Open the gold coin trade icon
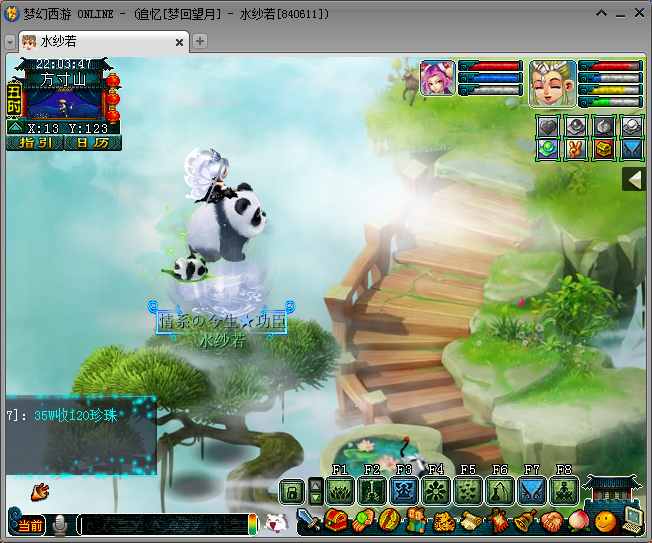The height and width of the screenshot is (543, 652). click(x=389, y=521)
